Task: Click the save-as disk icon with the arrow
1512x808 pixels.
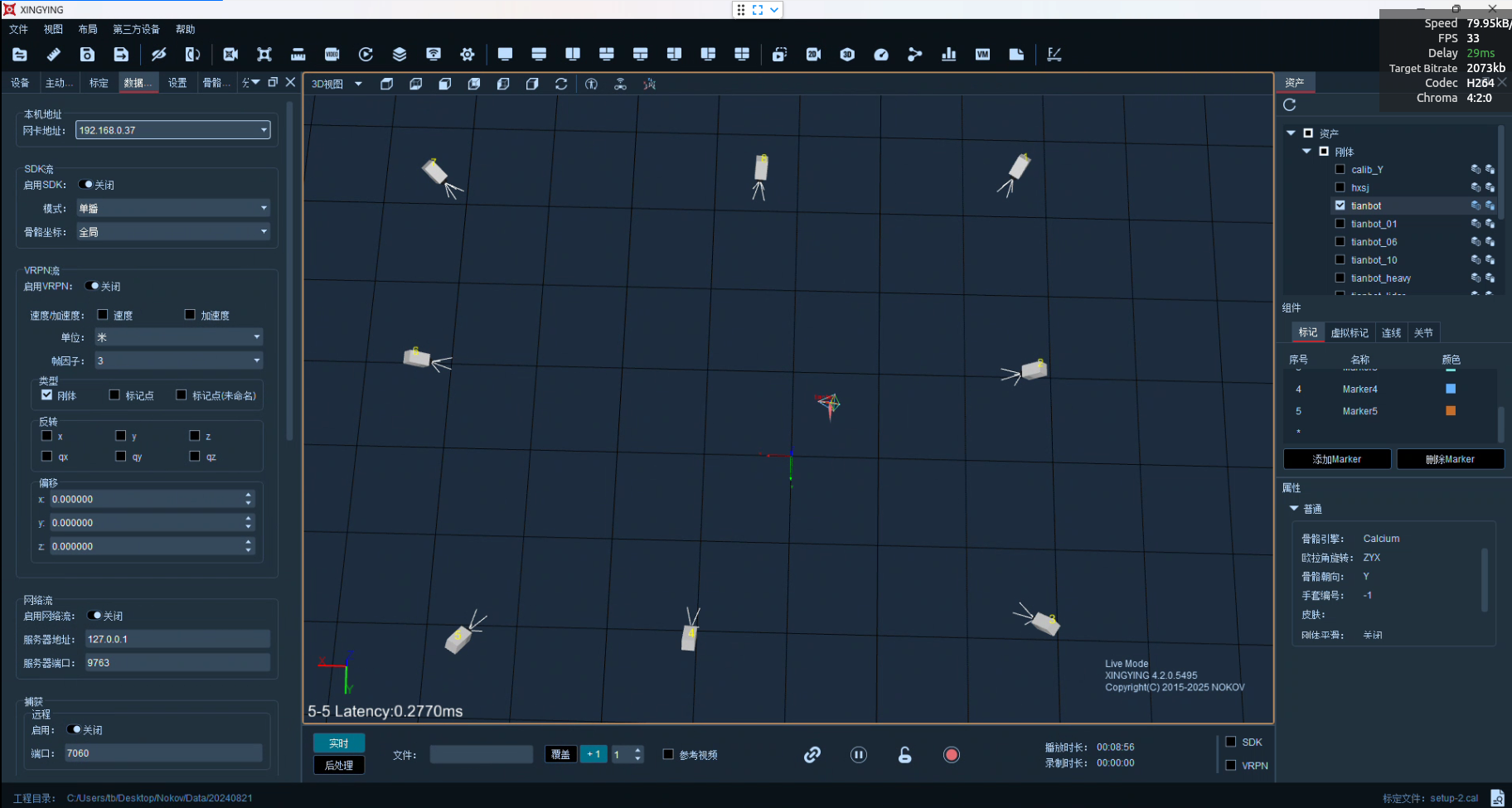Action: coord(121,55)
